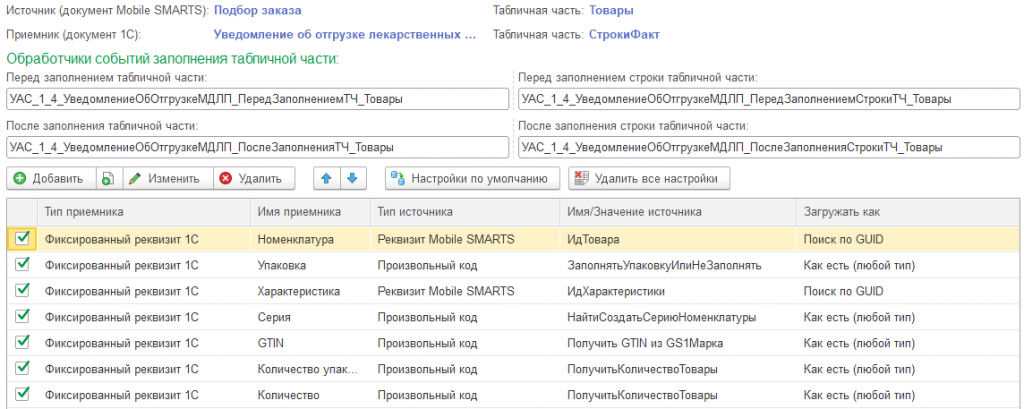Select Поиск по GUID in Номенклатура row
The width and height of the screenshot is (1024, 409).
908,240
